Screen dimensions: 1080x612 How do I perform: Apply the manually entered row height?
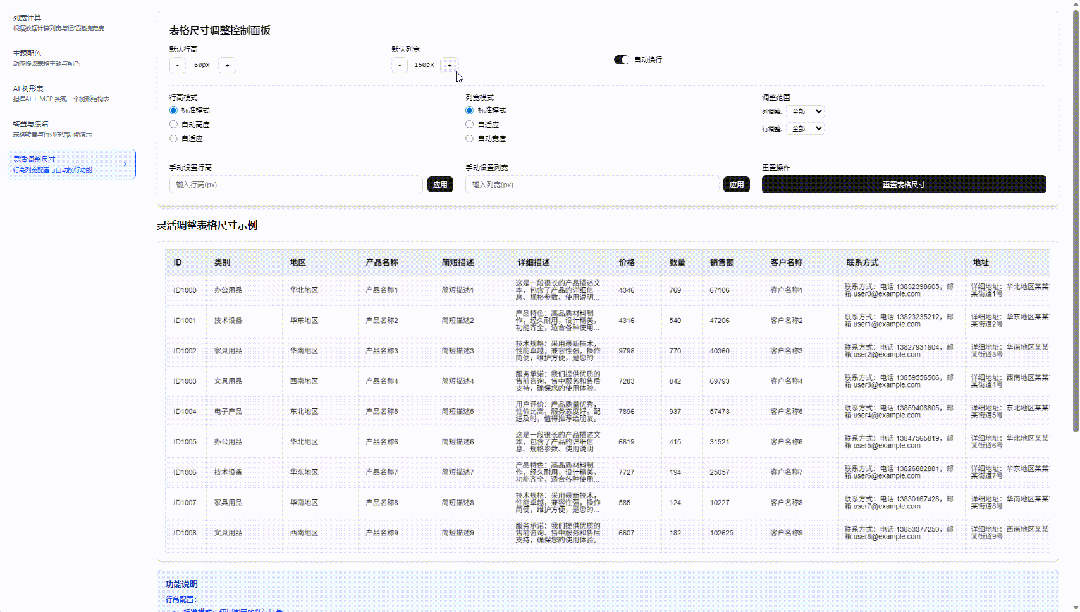(x=440, y=184)
